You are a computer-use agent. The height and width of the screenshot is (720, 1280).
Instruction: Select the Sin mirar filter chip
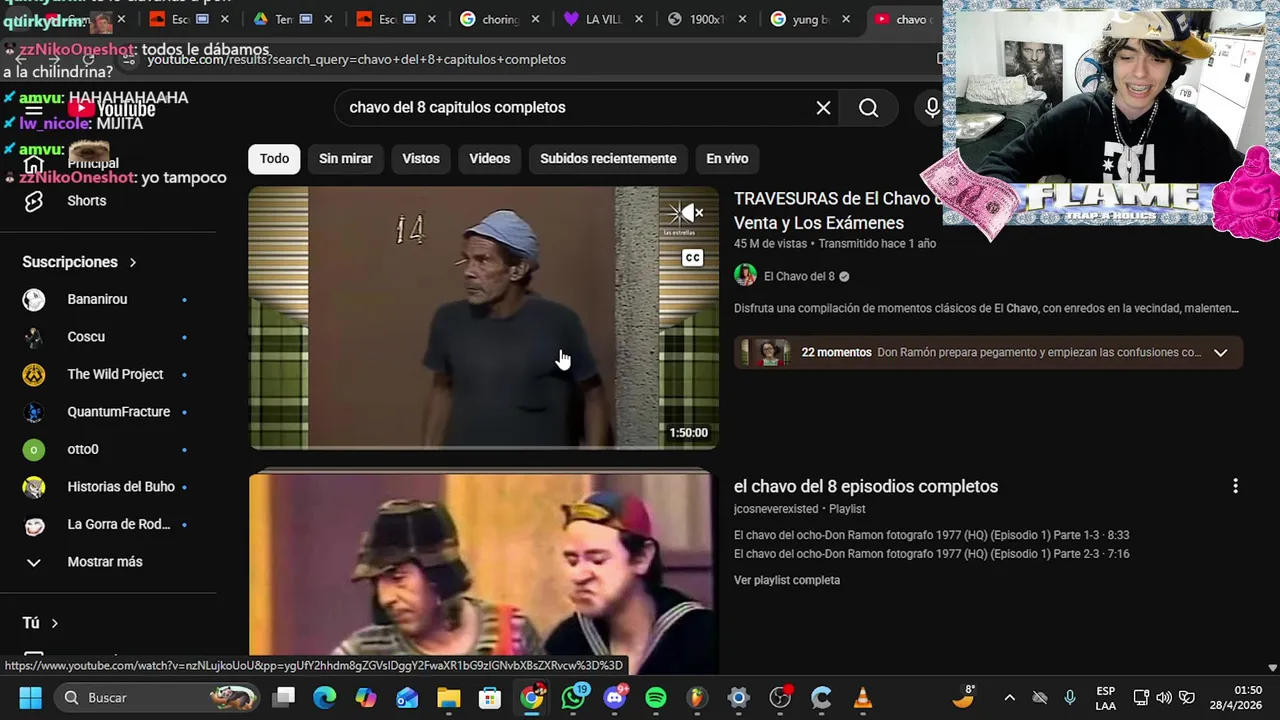coord(345,159)
